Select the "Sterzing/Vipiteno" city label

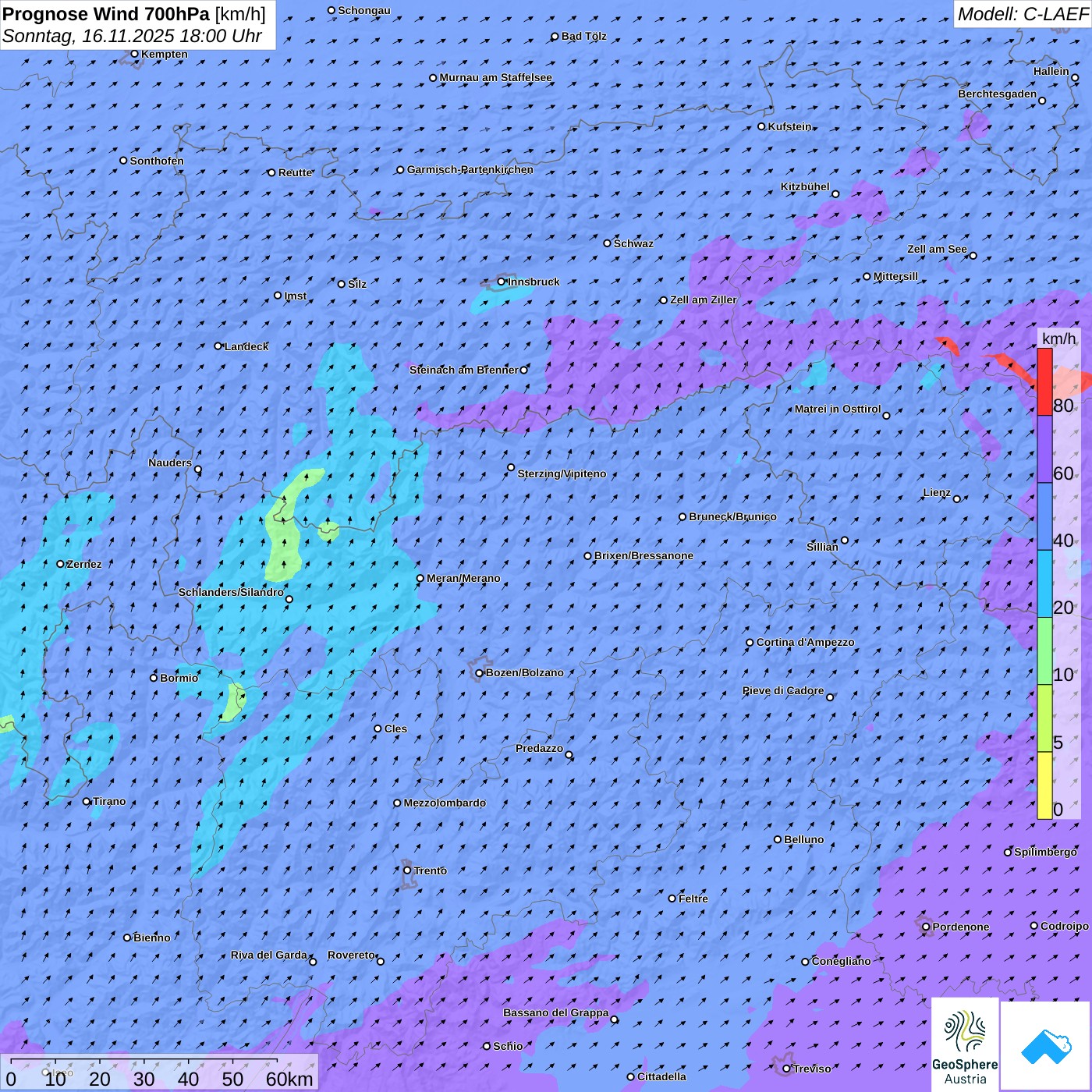pyautogui.click(x=562, y=473)
